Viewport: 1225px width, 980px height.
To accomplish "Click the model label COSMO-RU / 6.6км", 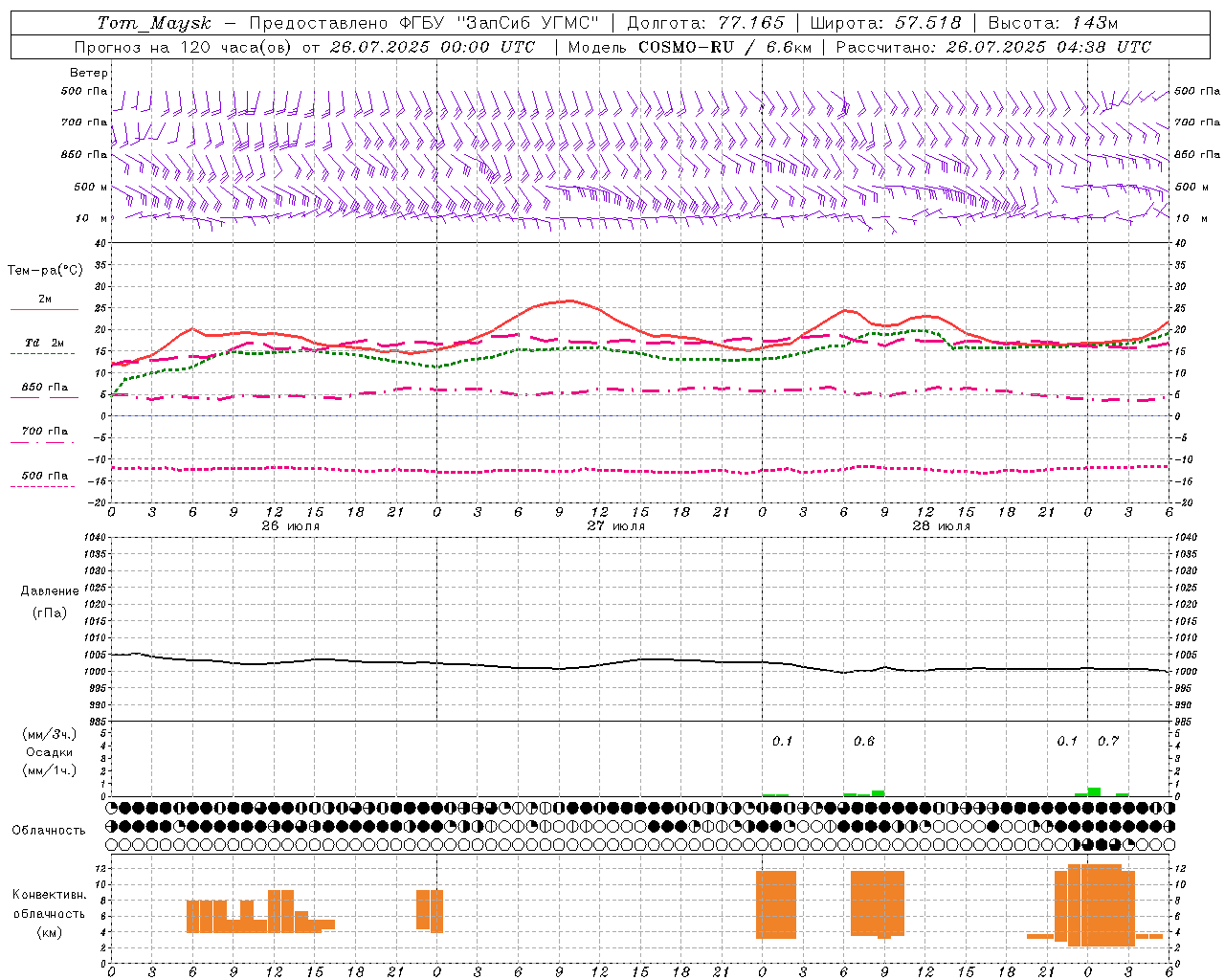I will pyautogui.click(x=724, y=47).
